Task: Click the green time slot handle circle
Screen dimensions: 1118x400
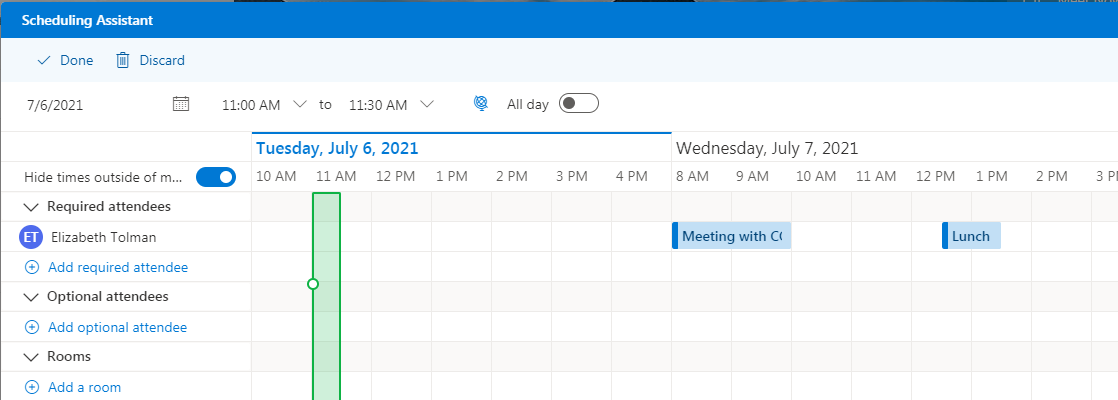Action: point(313,284)
